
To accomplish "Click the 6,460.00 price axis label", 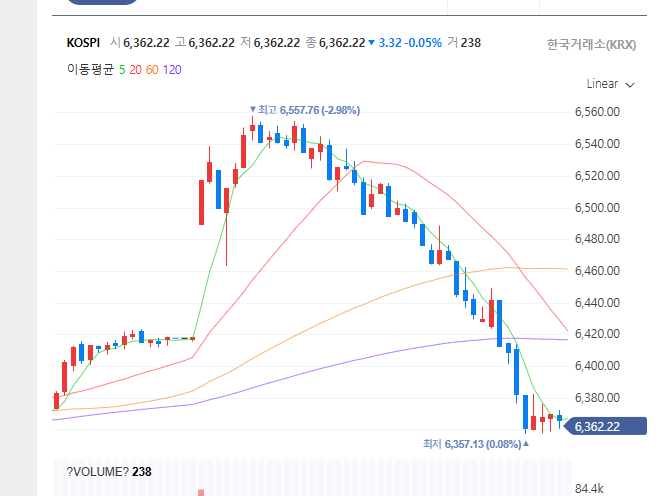I will coord(598,271).
